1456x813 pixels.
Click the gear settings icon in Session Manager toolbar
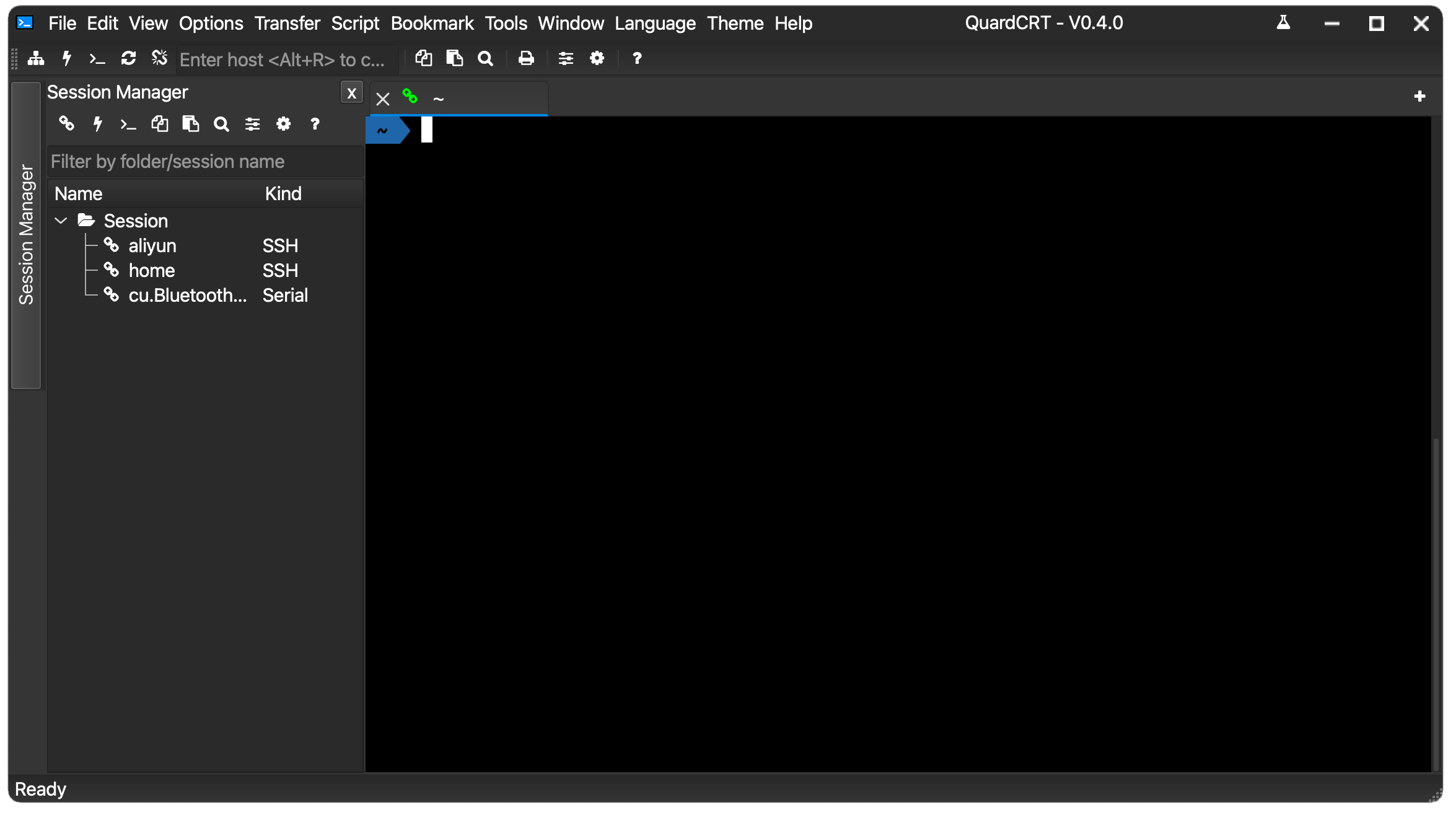point(283,125)
